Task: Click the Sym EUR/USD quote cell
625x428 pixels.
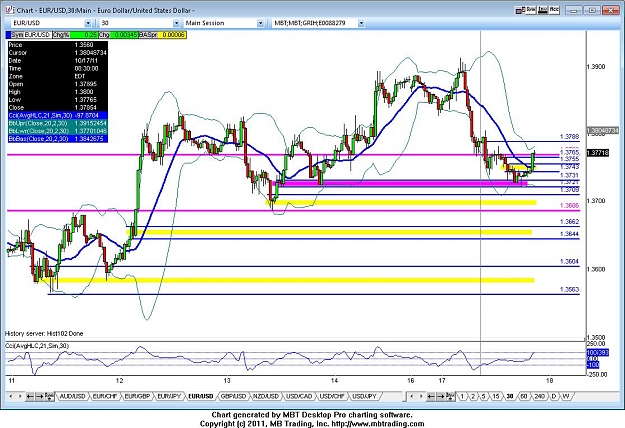Action: 29,35
